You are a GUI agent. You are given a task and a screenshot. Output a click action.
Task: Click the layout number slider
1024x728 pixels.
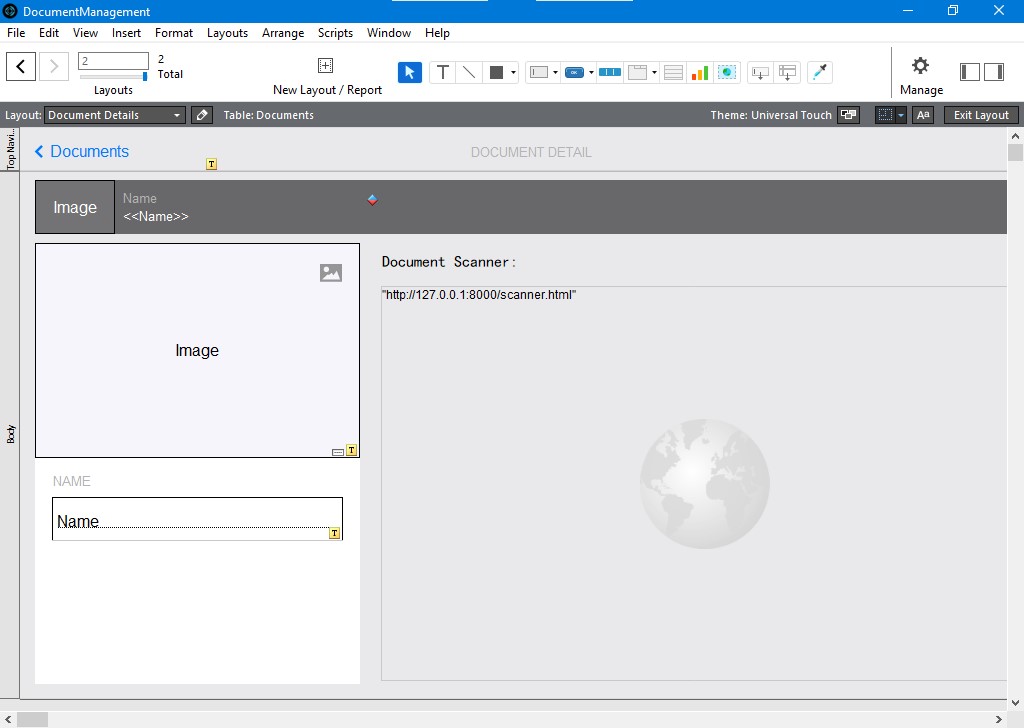coord(114,76)
